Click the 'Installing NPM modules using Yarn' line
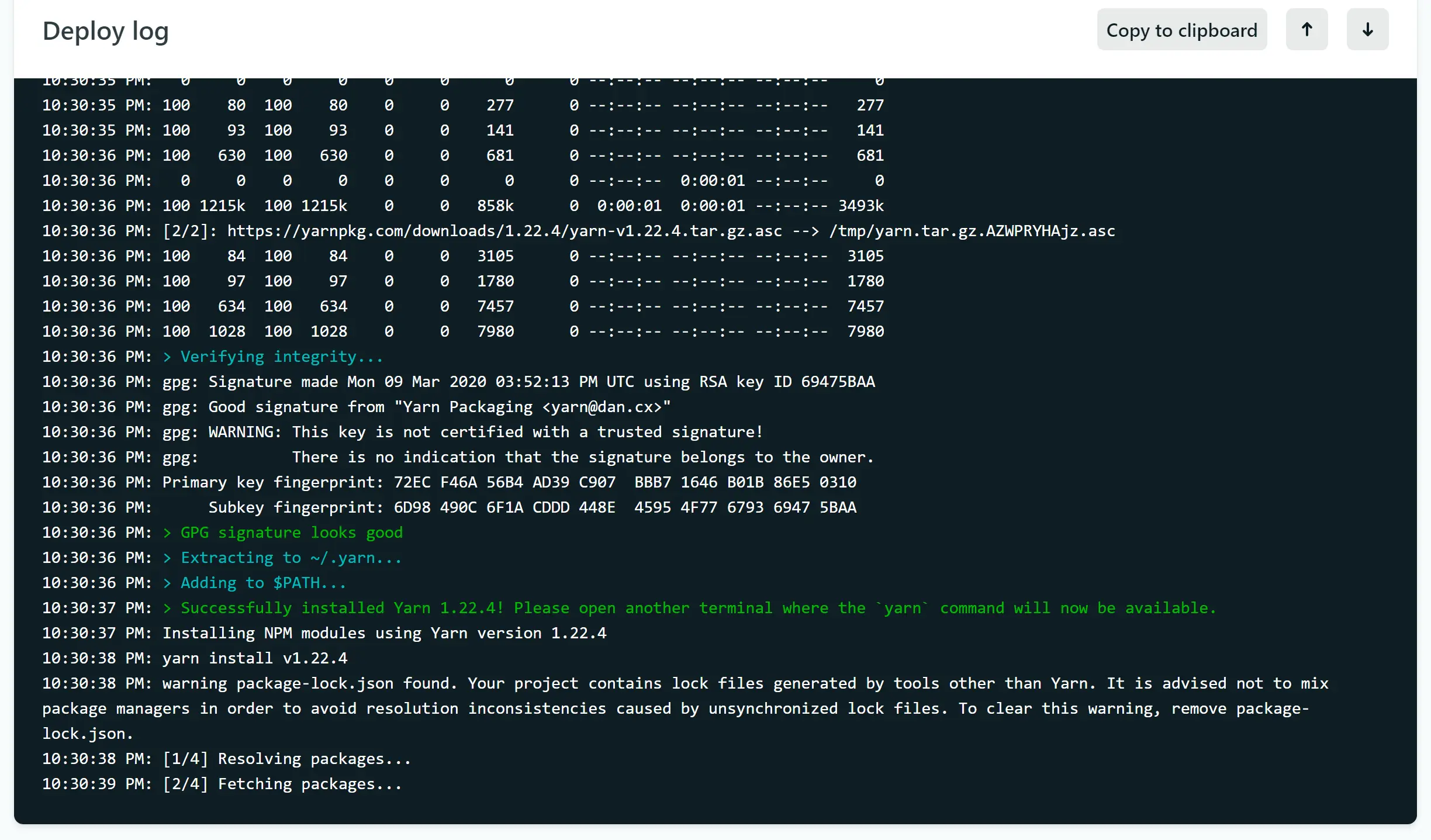 pyautogui.click(x=384, y=633)
